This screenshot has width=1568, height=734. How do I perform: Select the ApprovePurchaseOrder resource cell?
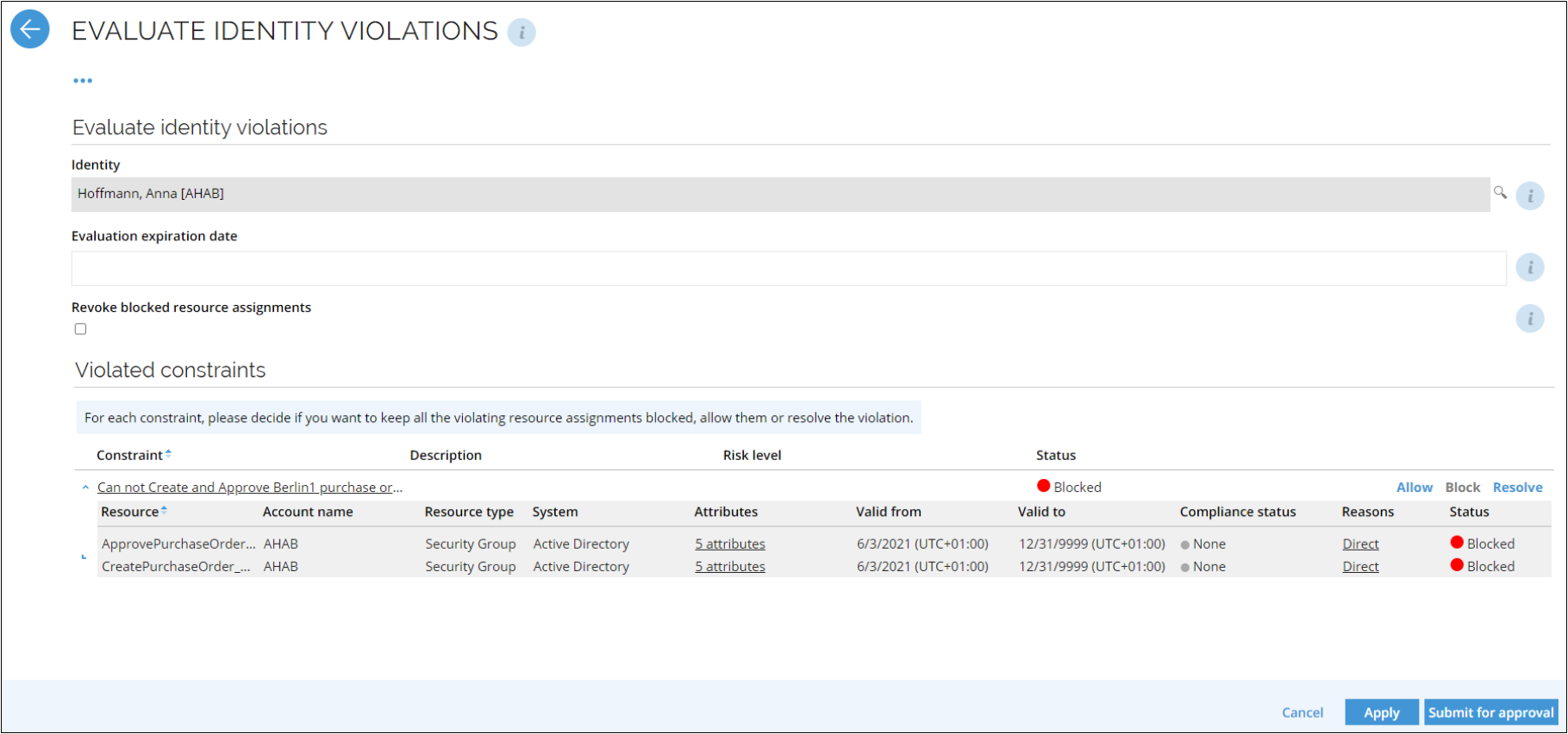point(178,544)
